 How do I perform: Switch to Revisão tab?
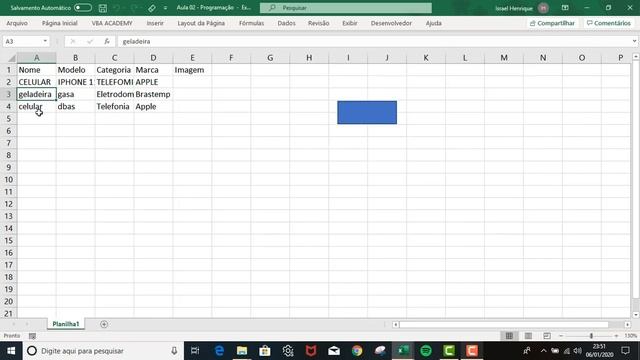click(x=319, y=23)
